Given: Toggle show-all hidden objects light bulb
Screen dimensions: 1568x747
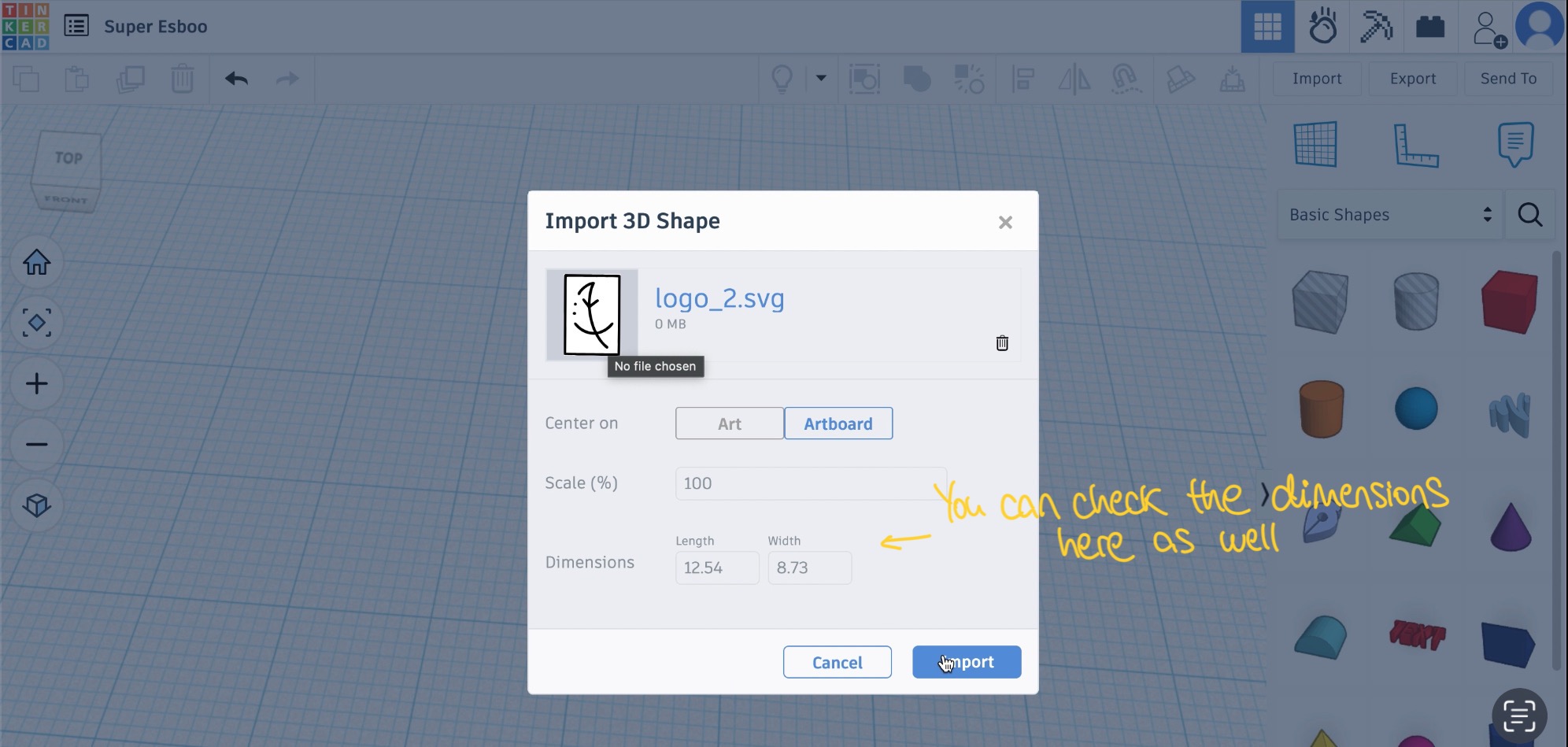Looking at the screenshot, I should tap(781, 79).
